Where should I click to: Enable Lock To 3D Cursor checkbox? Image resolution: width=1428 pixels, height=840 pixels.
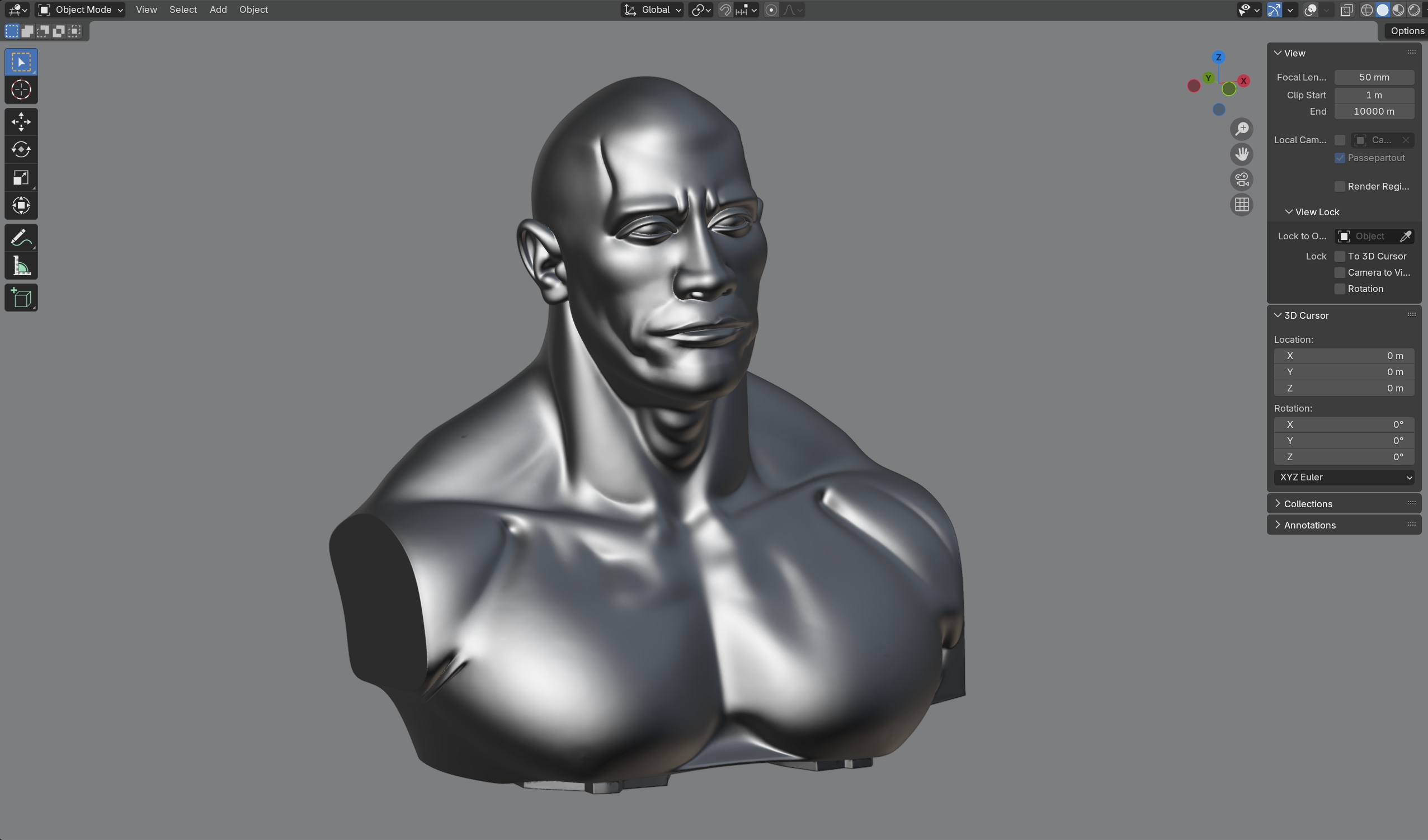pos(1340,257)
